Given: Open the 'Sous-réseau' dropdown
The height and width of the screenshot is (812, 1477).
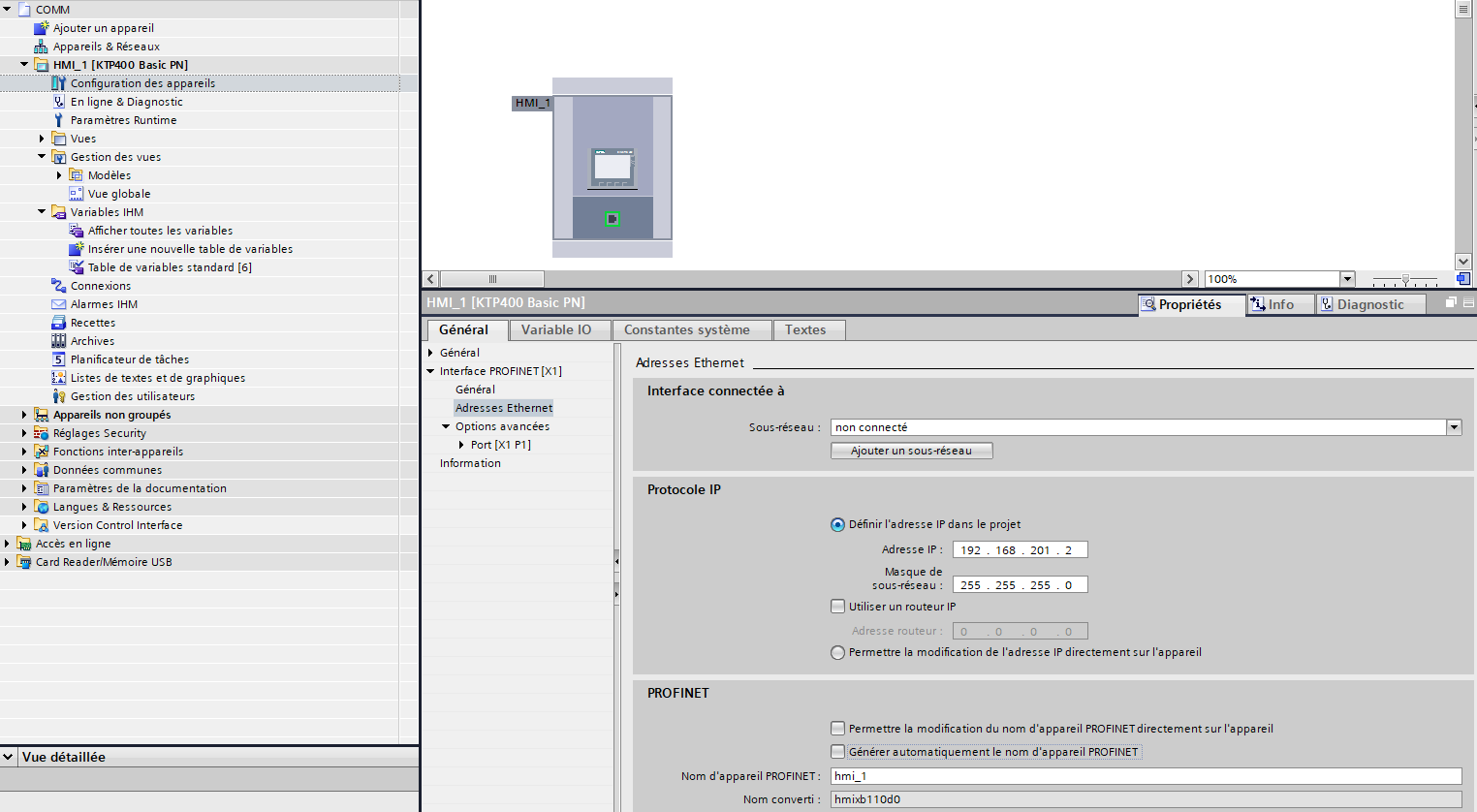Looking at the screenshot, I should tap(1454, 427).
